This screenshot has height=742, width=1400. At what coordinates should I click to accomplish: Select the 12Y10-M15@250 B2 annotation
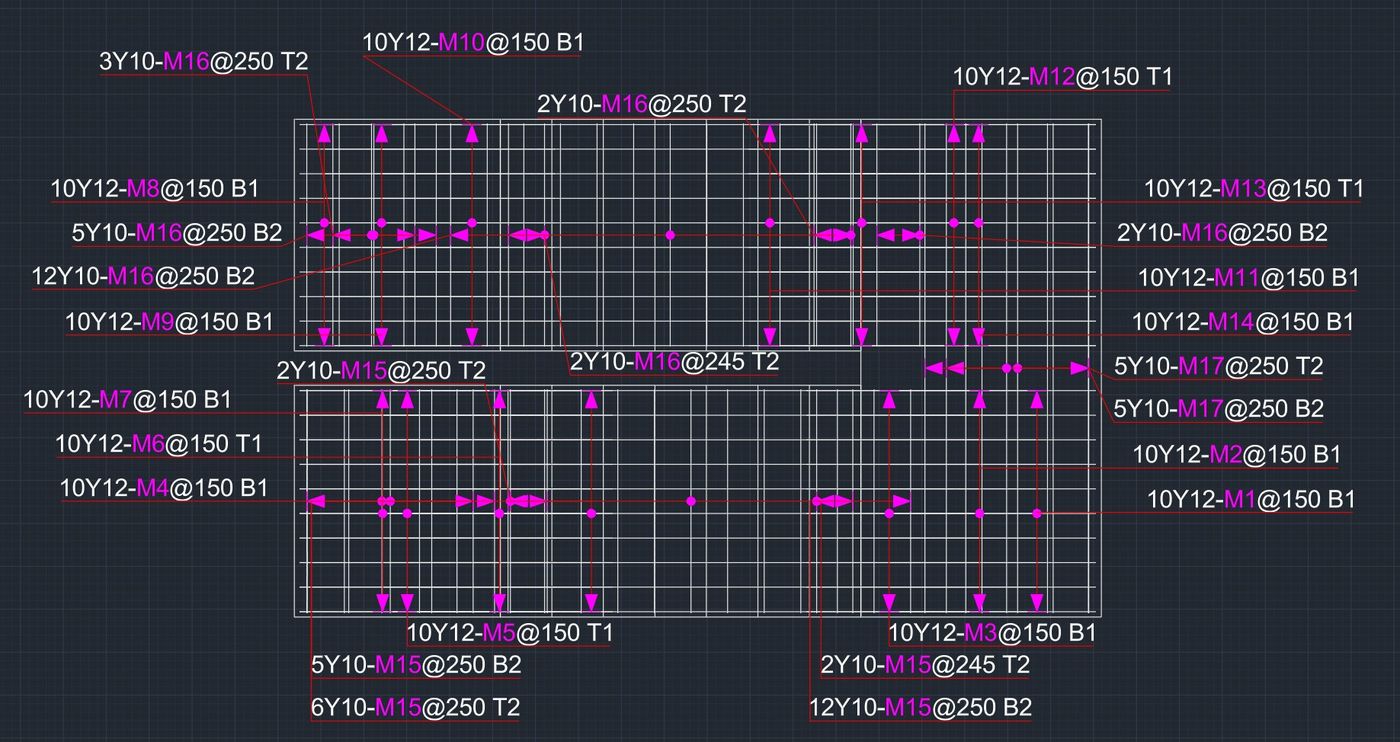[921, 708]
